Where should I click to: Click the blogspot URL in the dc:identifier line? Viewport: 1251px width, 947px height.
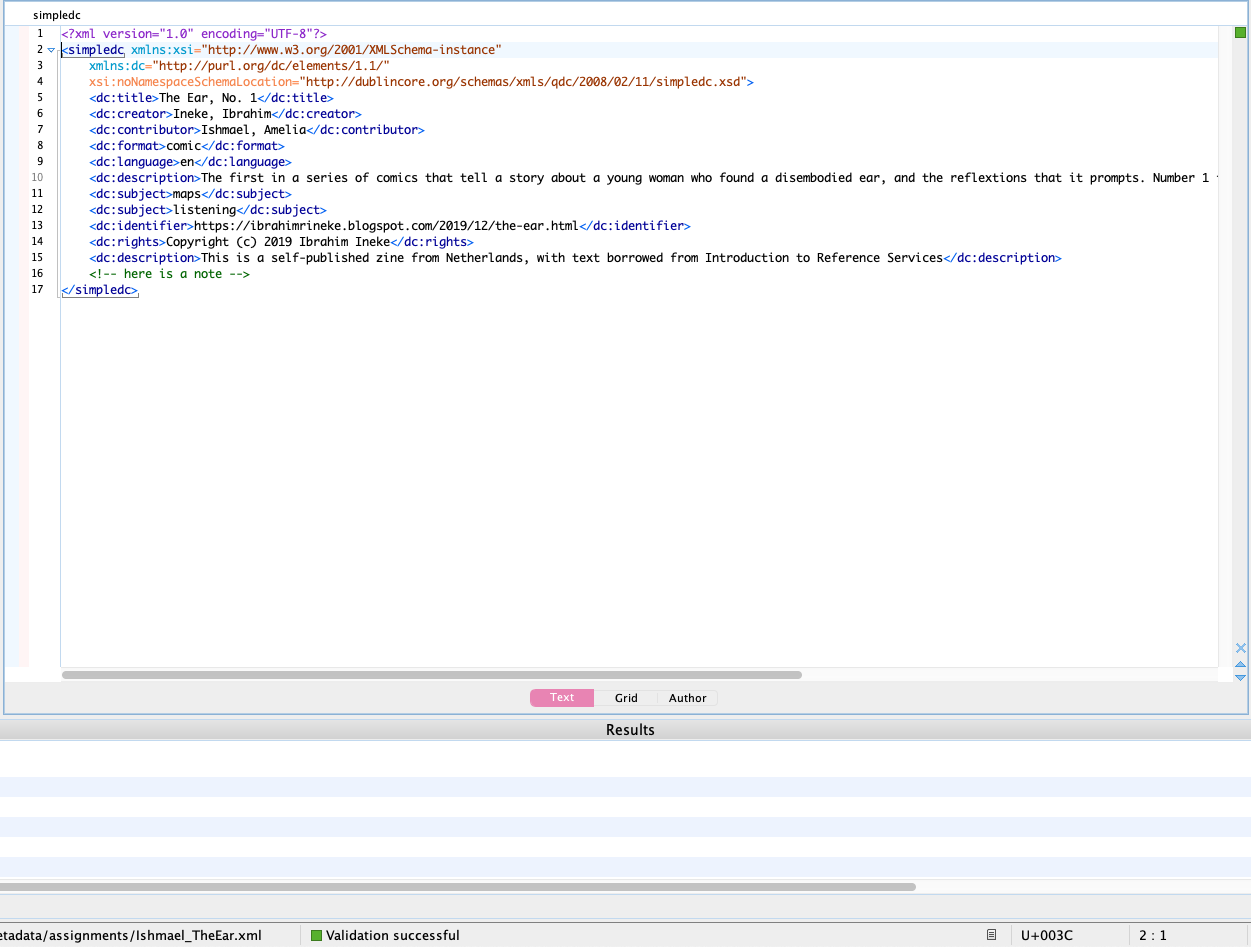coord(385,226)
